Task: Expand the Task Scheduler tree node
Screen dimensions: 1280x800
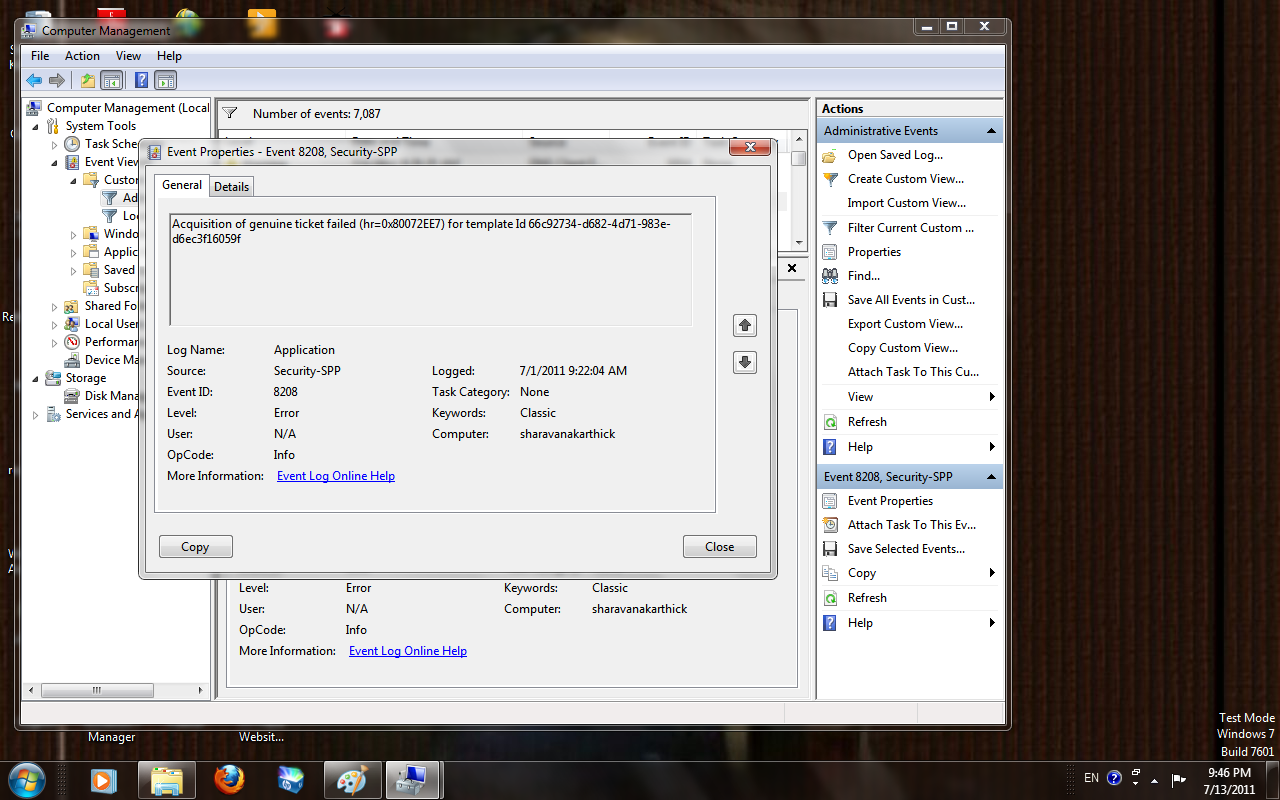Action: (x=55, y=145)
